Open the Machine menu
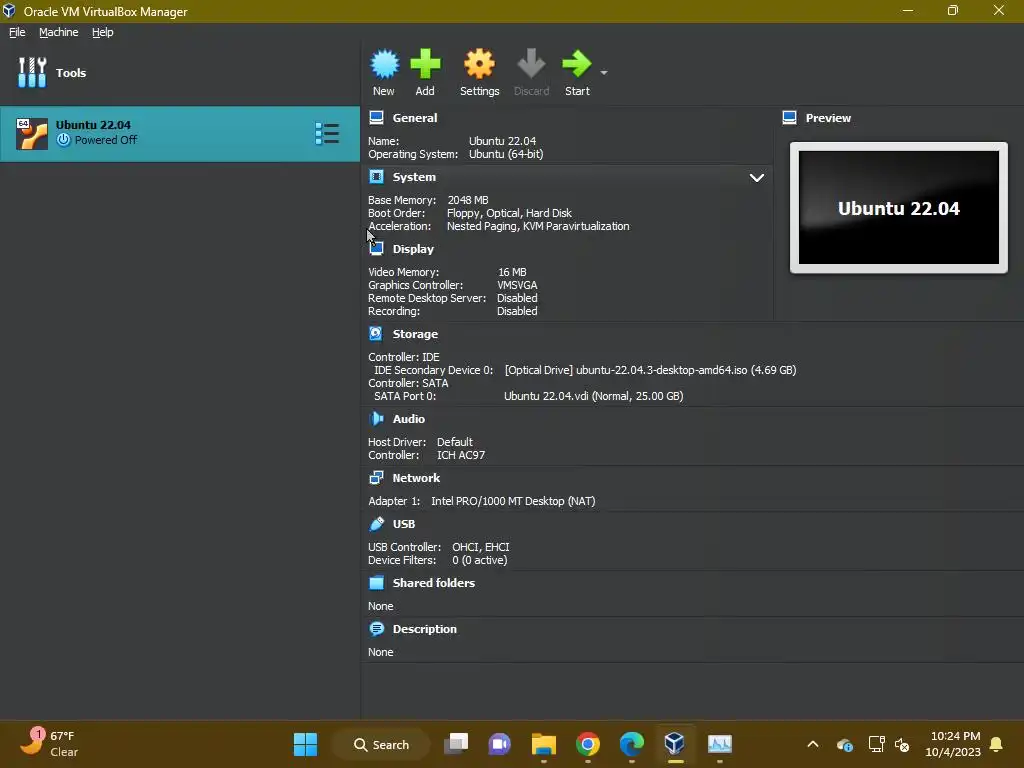This screenshot has height=768, width=1024. pos(58,32)
